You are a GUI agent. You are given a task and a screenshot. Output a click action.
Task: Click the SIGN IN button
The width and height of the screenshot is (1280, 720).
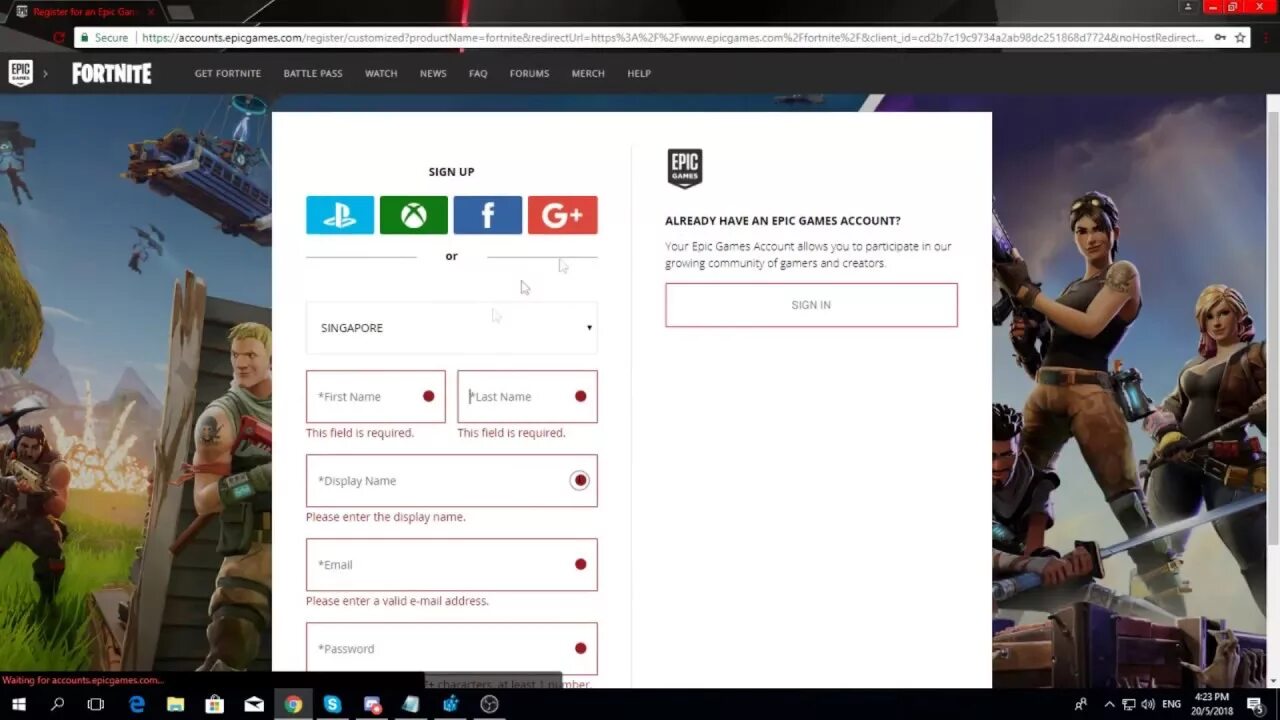coord(811,305)
